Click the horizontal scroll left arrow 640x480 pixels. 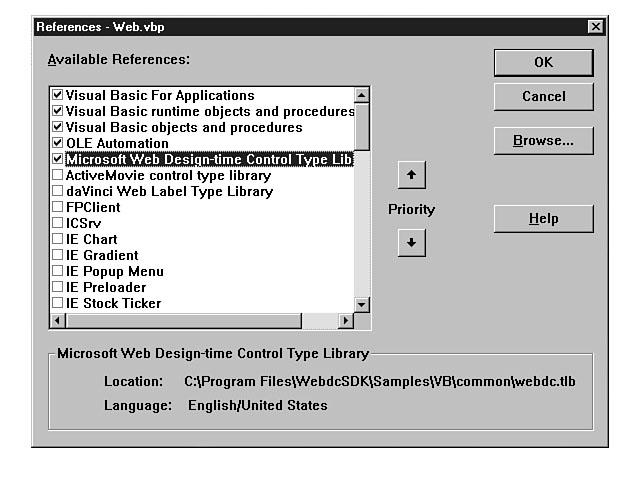(x=58, y=321)
